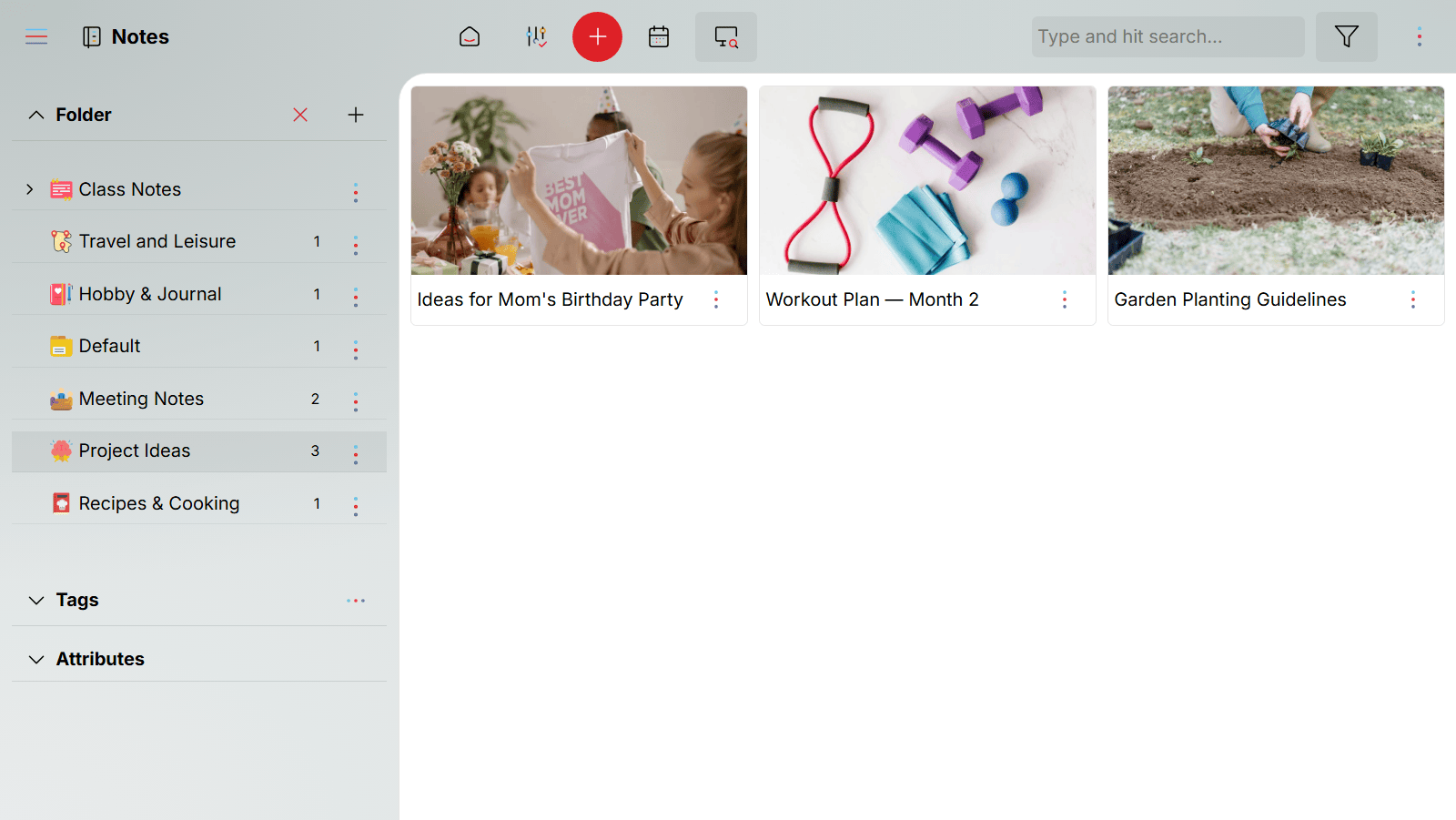Add a new folder with the plus button
1456x820 pixels.
click(356, 115)
